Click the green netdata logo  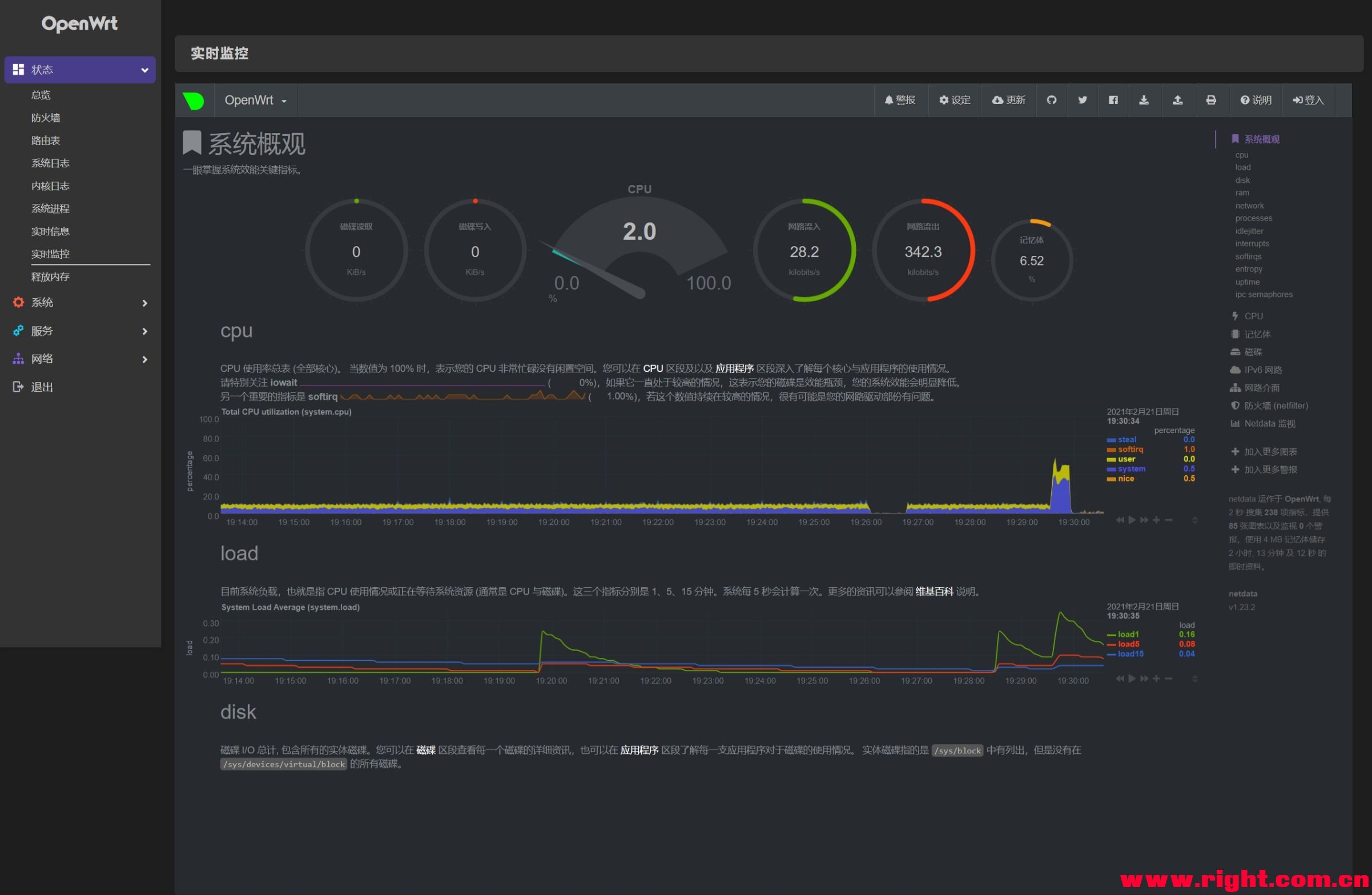click(194, 101)
